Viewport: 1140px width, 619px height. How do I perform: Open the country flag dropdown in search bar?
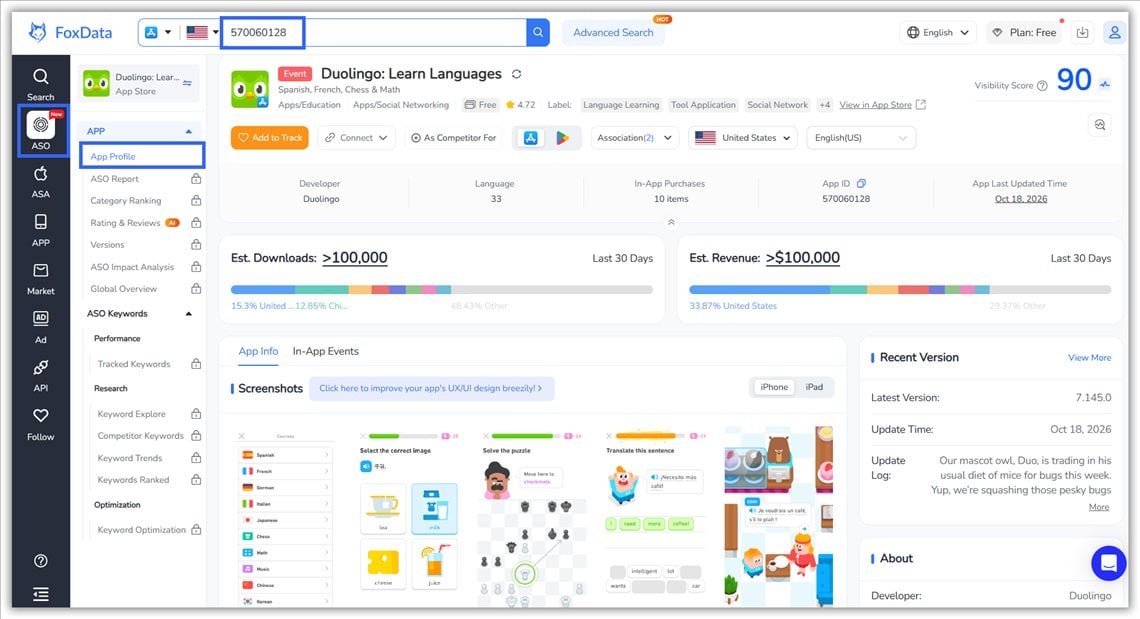point(202,32)
